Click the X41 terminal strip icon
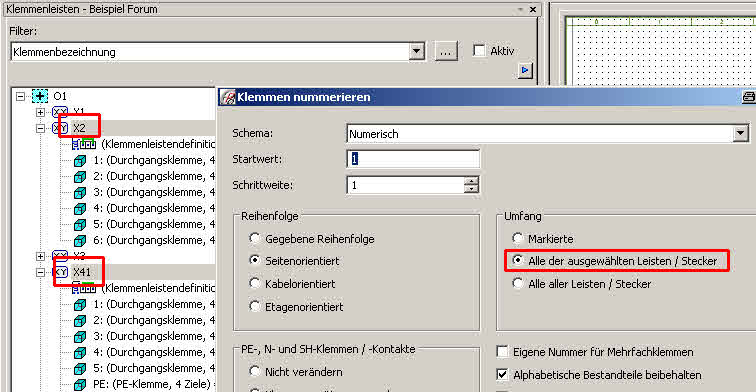Viewport: 756px width, 392px height. tap(60, 272)
